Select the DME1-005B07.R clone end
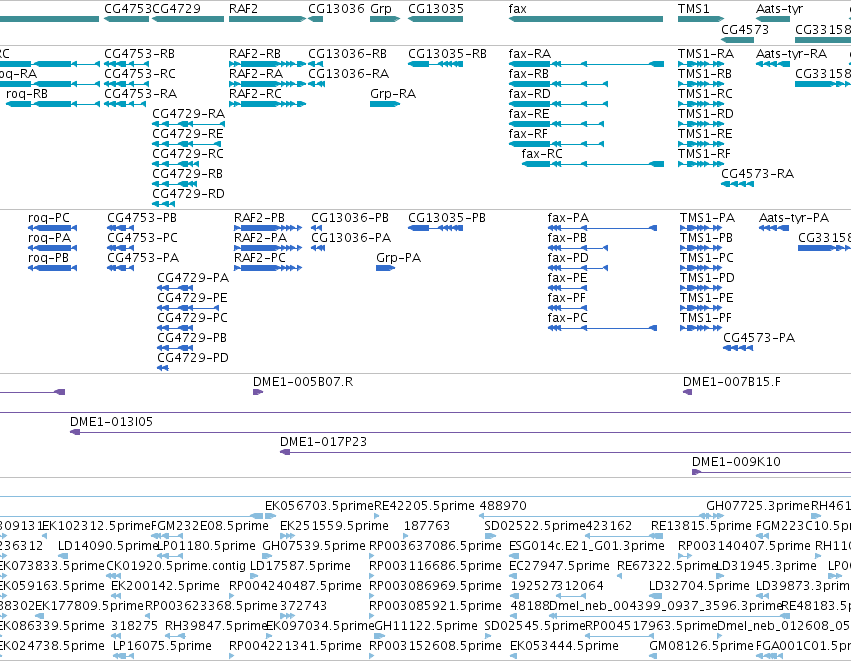The width and height of the screenshot is (851, 661). click(258, 392)
